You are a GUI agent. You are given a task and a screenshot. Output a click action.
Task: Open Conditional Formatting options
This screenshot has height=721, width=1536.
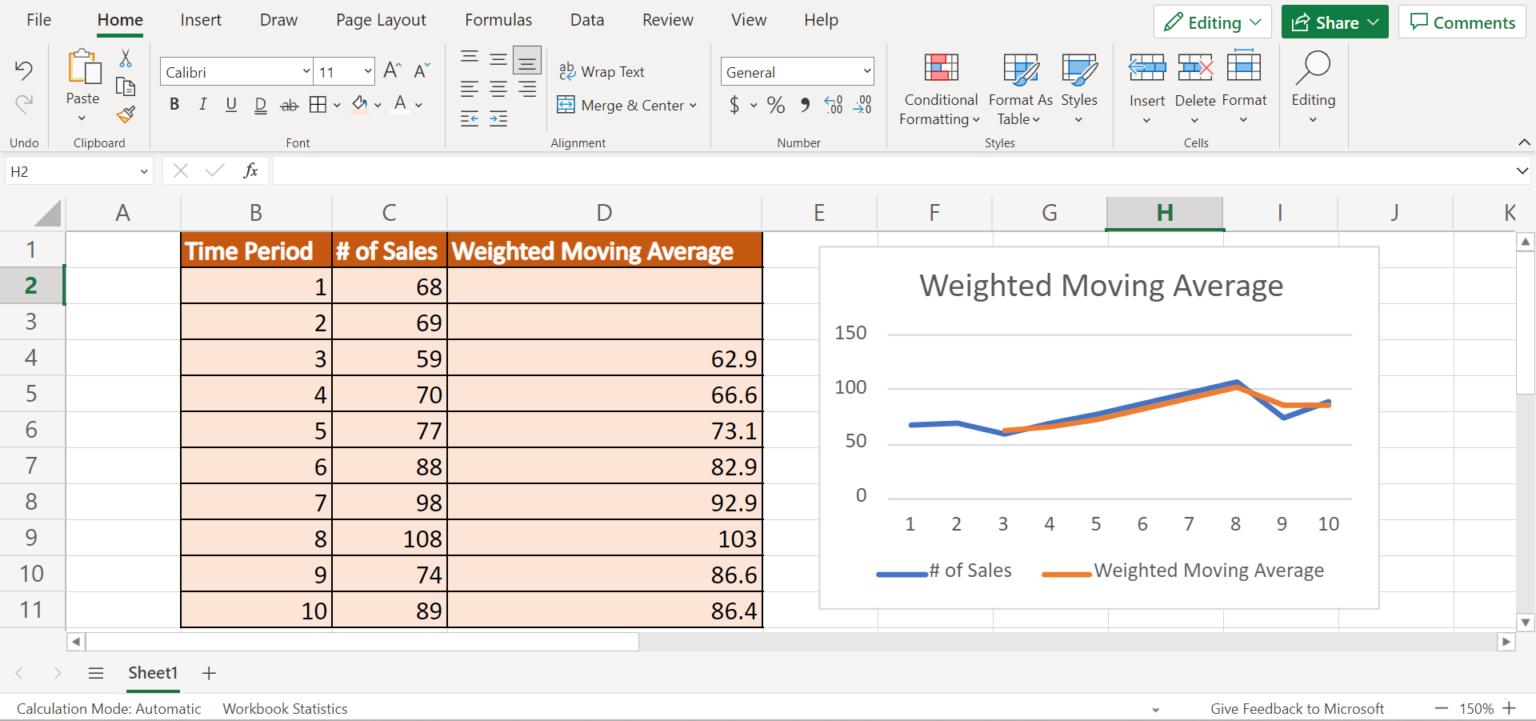click(x=939, y=90)
